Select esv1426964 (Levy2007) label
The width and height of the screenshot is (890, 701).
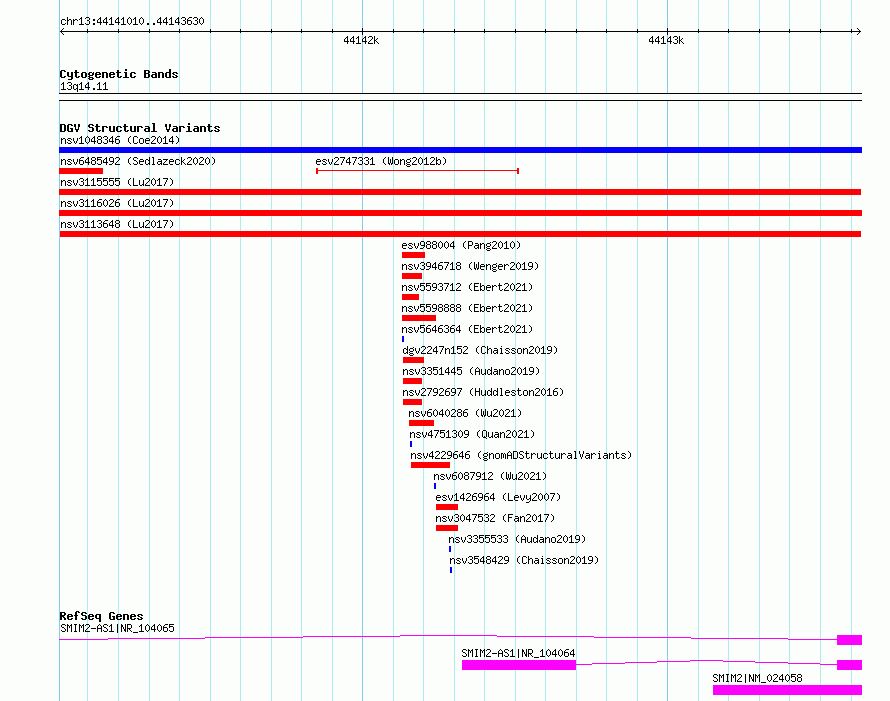pos(498,497)
